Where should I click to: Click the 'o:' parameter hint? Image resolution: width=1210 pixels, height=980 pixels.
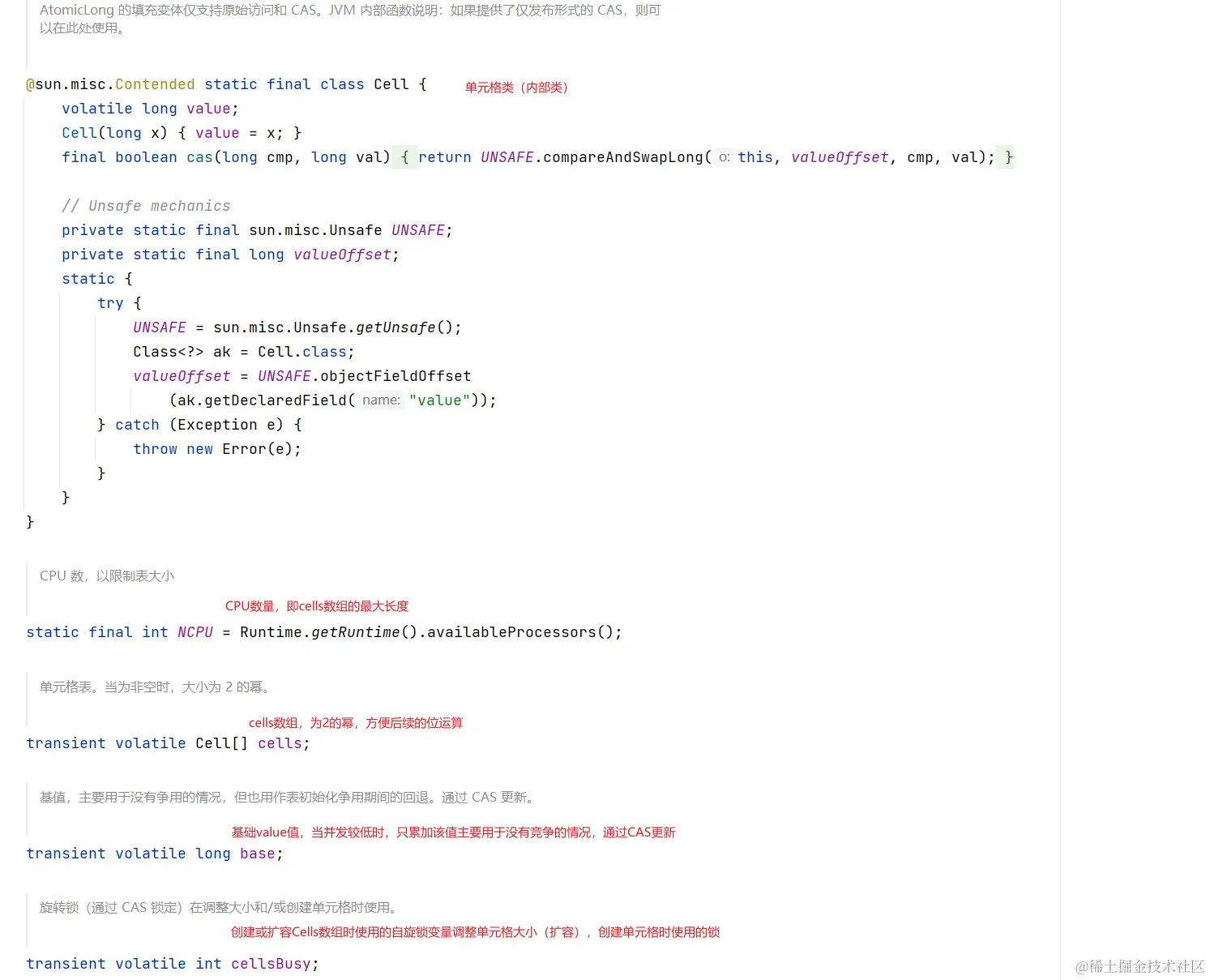tap(724, 157)
